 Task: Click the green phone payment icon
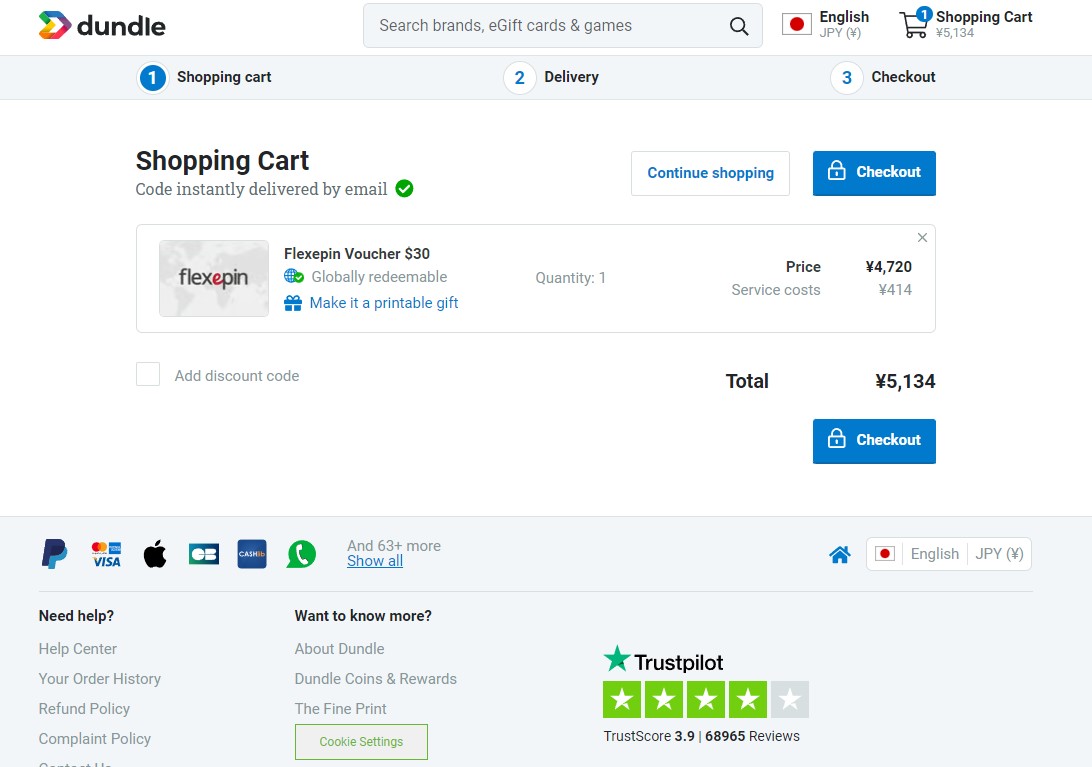(301, 555)
